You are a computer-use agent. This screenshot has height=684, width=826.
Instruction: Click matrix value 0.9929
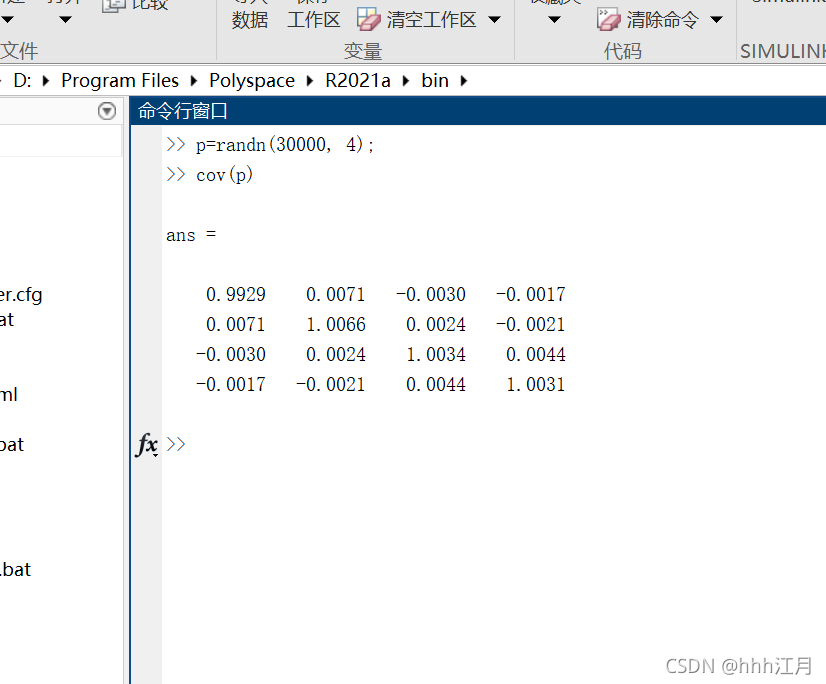(235, 294)
